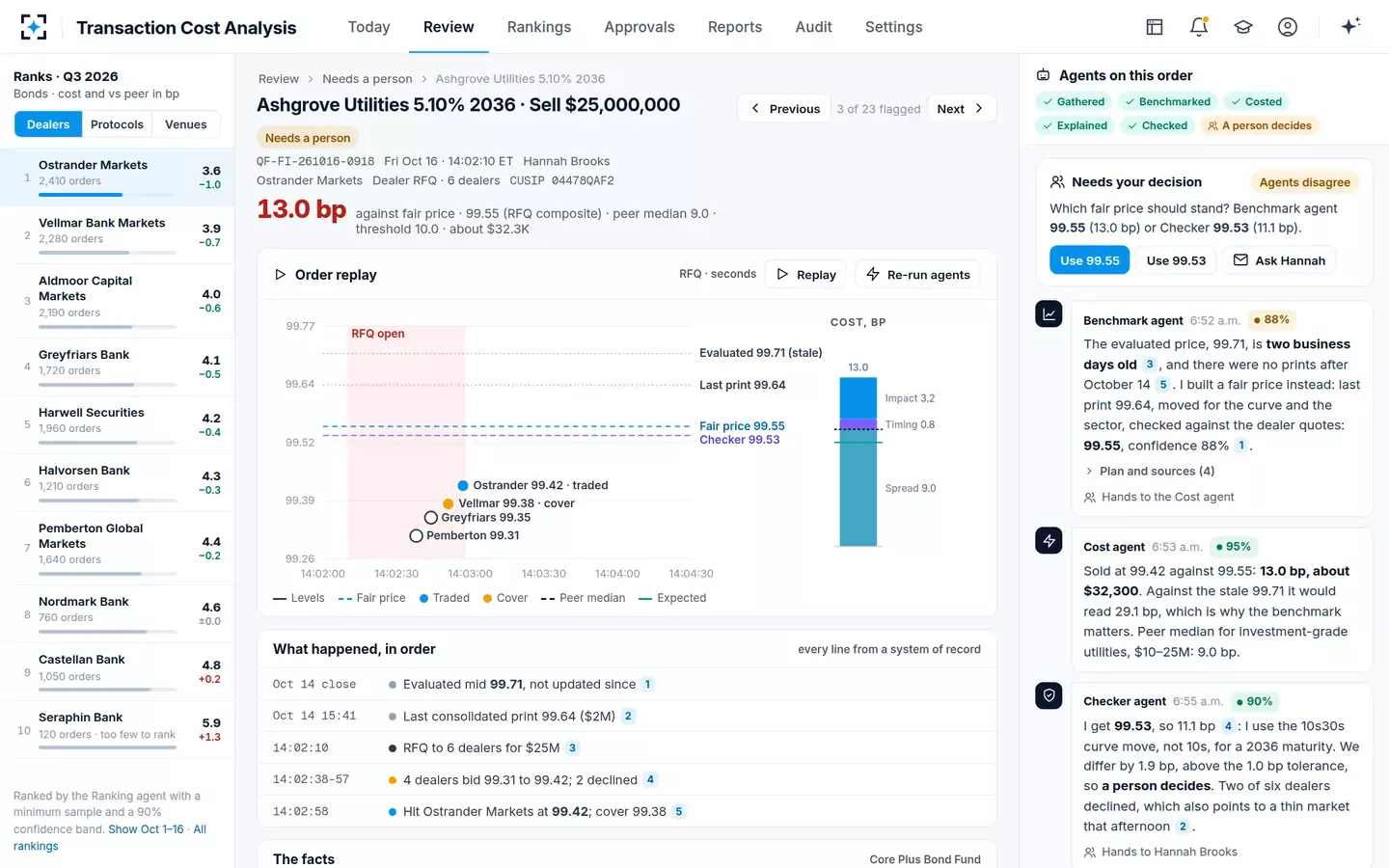Click citation 5 on the Hit Ostrander line

[679, 812]
